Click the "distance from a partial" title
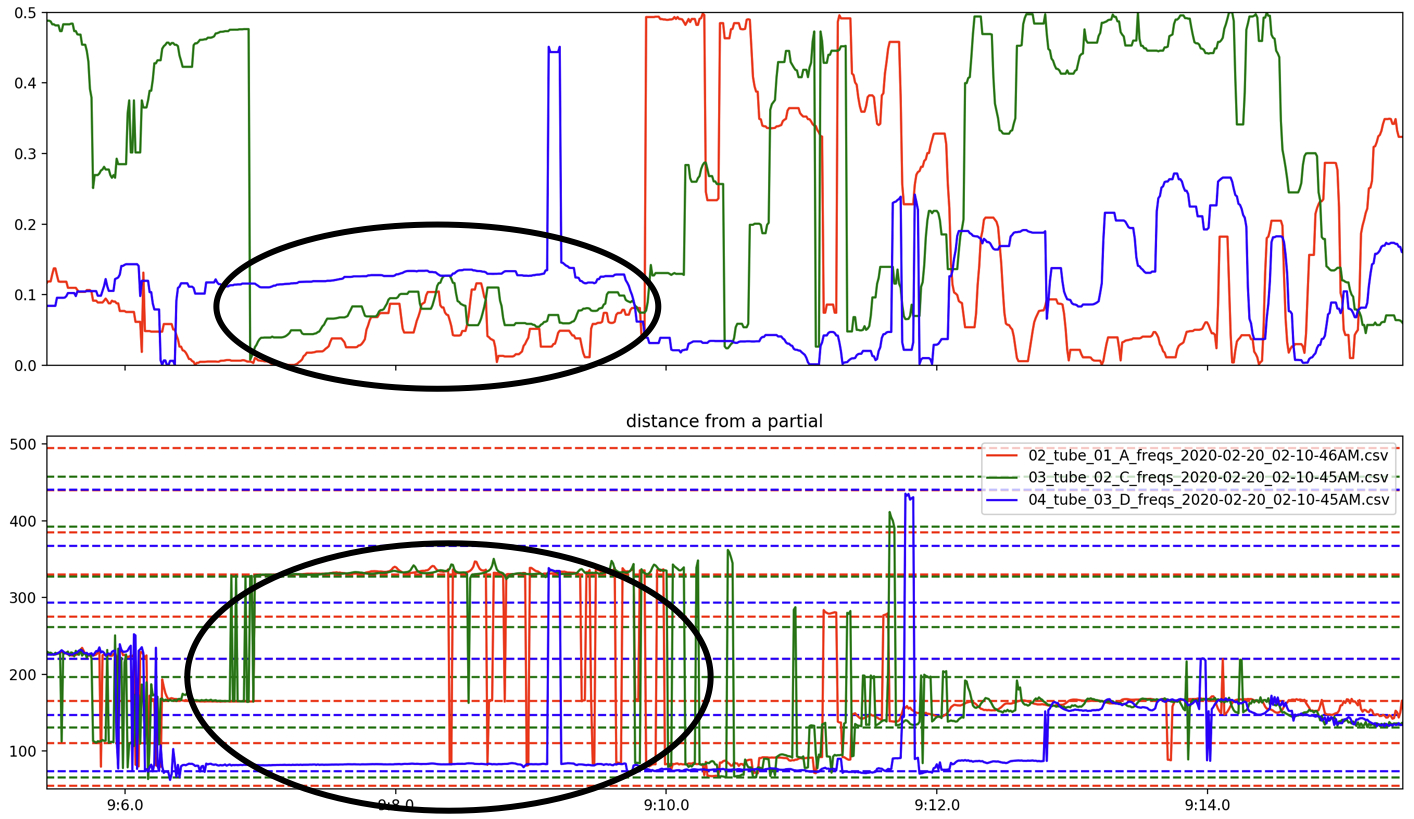1414x819 pixels. pos(724,422)
